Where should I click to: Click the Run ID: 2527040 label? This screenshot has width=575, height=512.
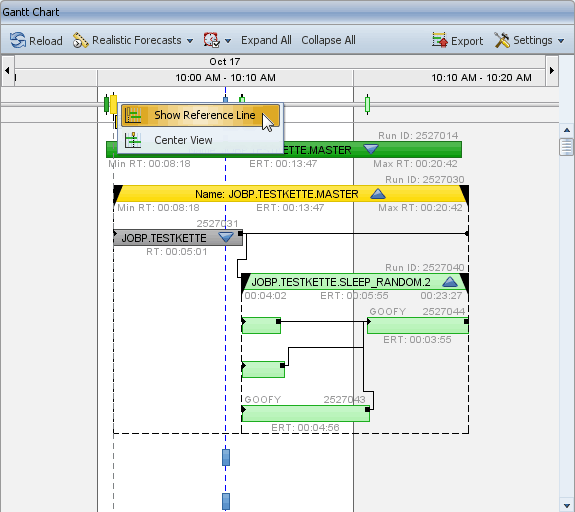pos(425,268)
